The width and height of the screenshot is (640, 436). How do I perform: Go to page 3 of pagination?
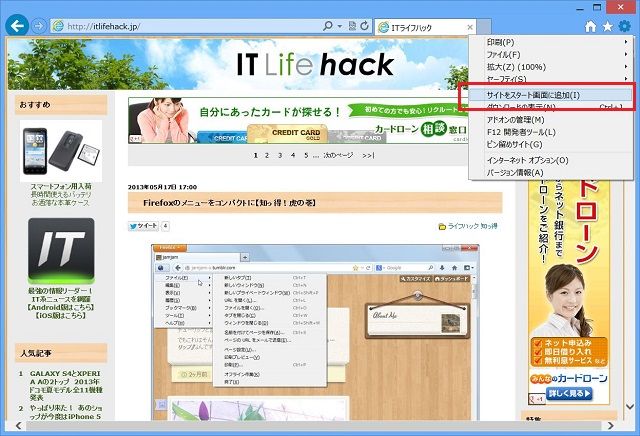[280, 155]
